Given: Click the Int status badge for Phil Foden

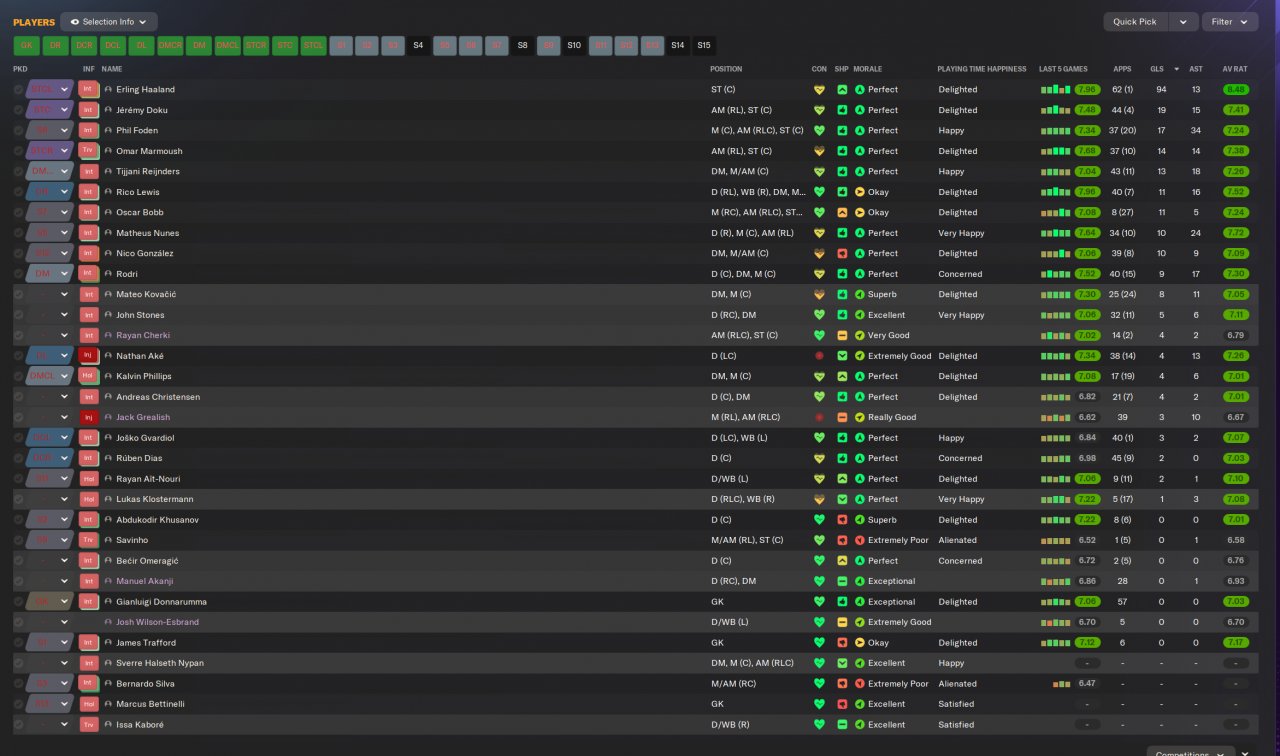Looking at the screenshot, I should coord(88,130).
